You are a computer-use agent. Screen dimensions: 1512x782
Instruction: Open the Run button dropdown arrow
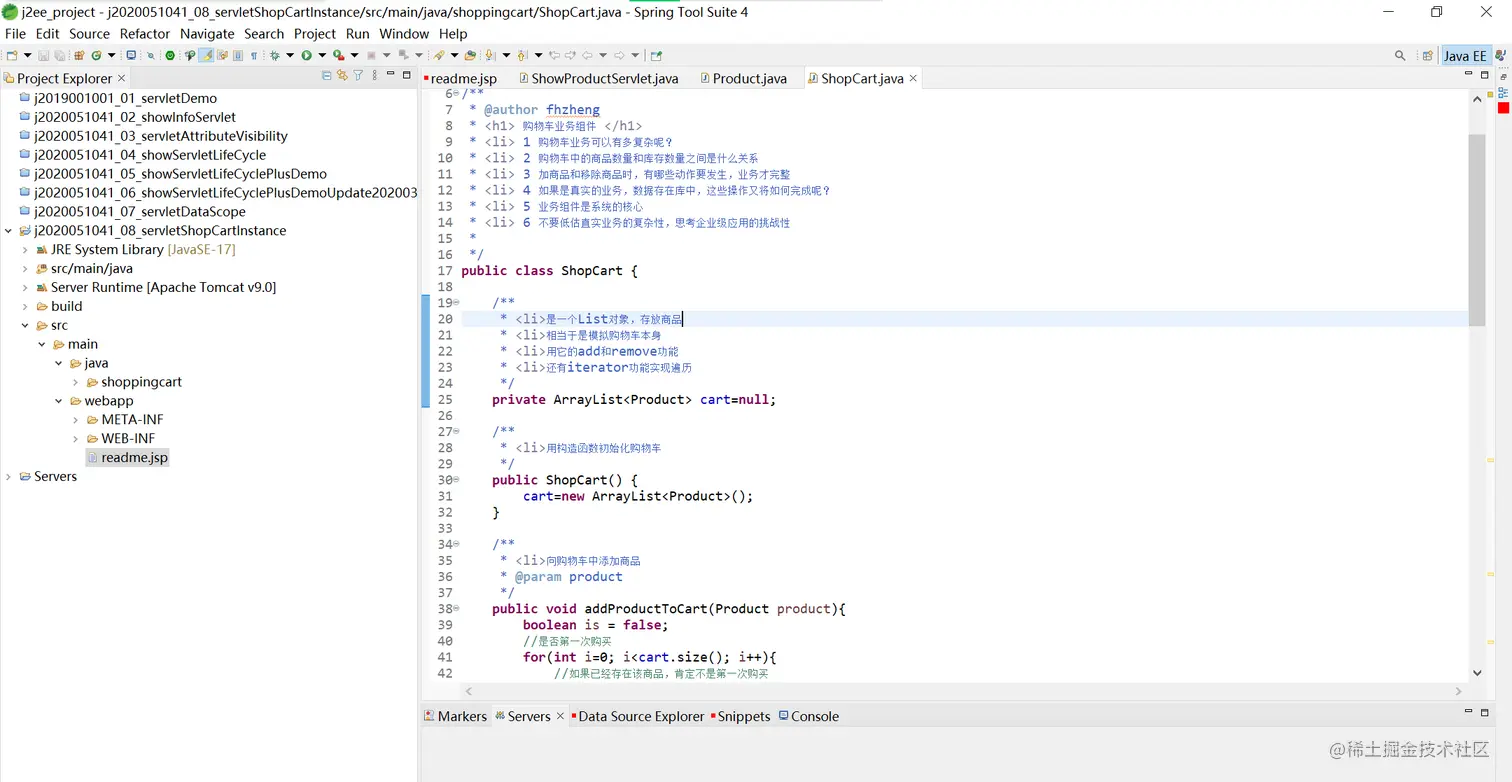point(322,55)
